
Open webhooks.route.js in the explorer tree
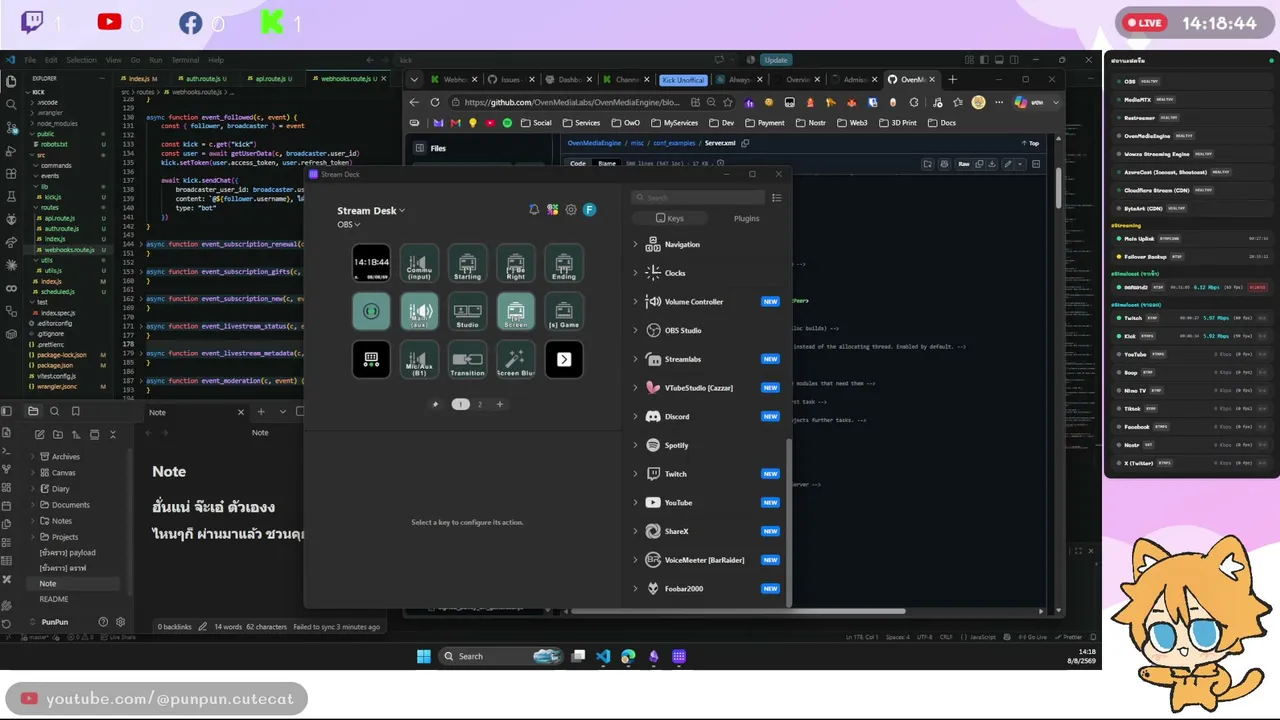click(68, 249)
